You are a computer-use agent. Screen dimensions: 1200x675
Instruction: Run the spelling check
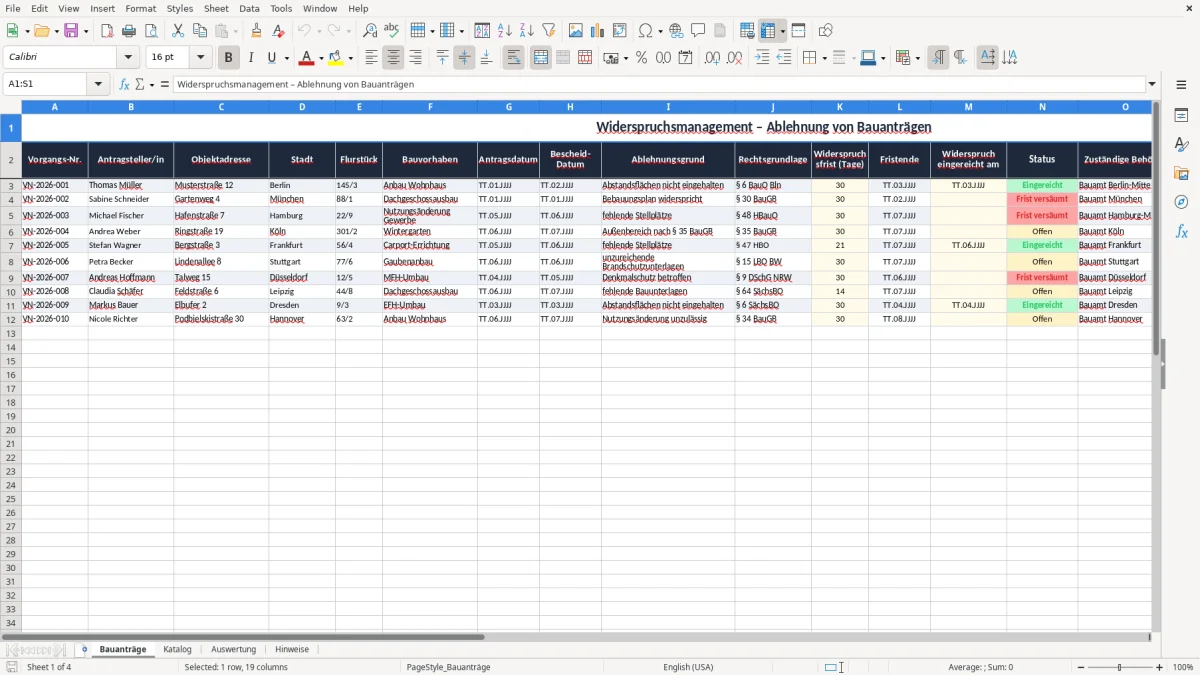(x=392, y=31)
